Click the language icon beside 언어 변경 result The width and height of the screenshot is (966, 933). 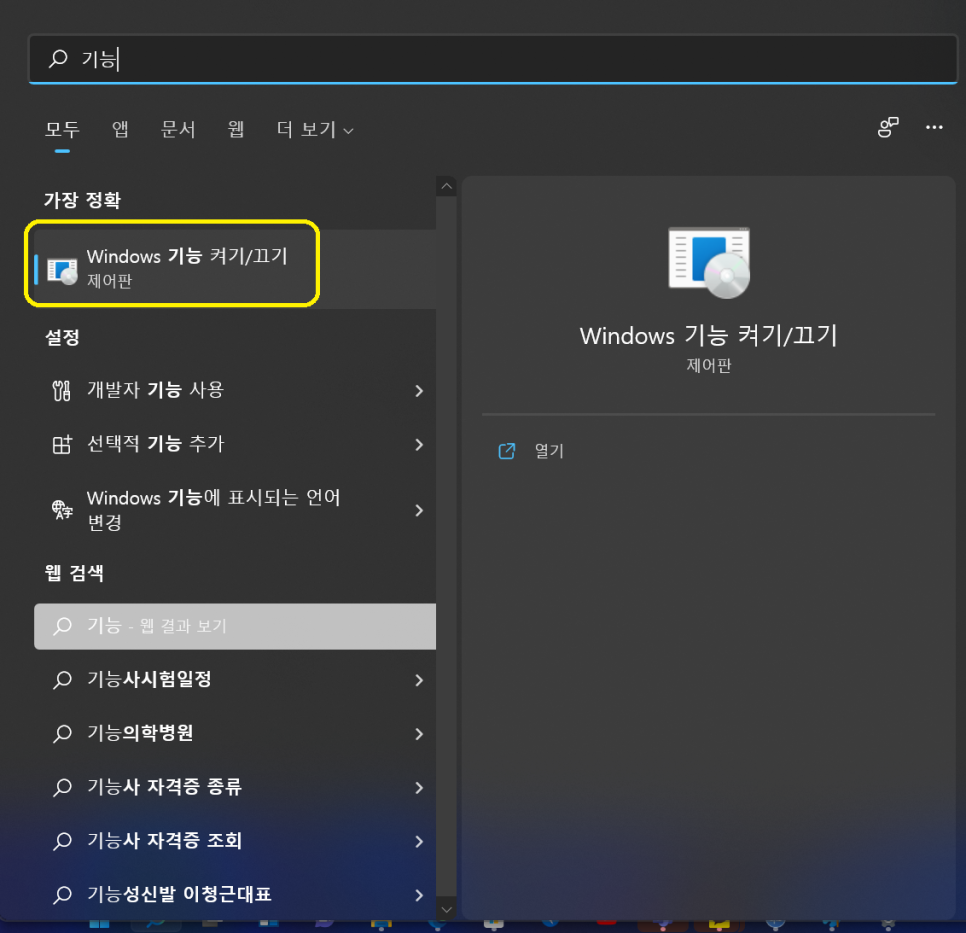(x=62, y=510)
